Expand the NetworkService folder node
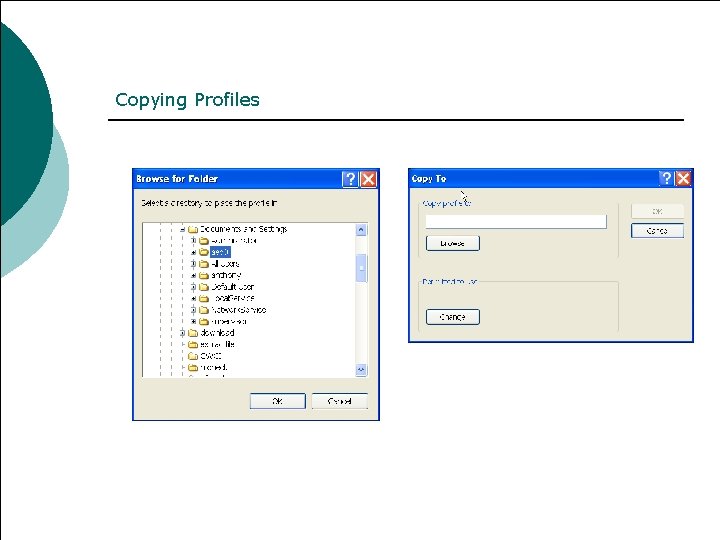The height and width of the screenshot is (540, 720). tap(193, 310)
